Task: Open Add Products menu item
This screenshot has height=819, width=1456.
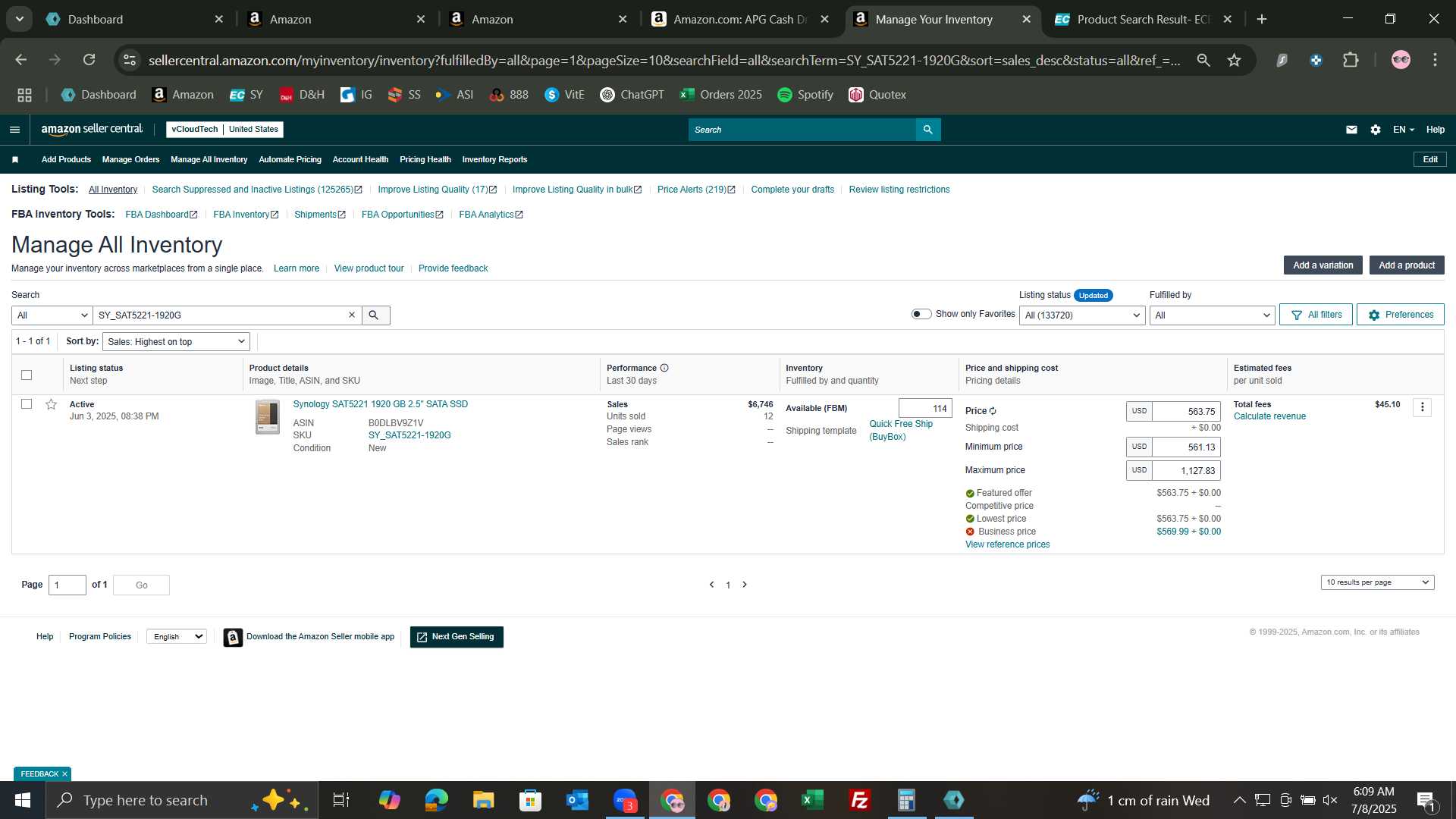Action: tap(66, 159)
